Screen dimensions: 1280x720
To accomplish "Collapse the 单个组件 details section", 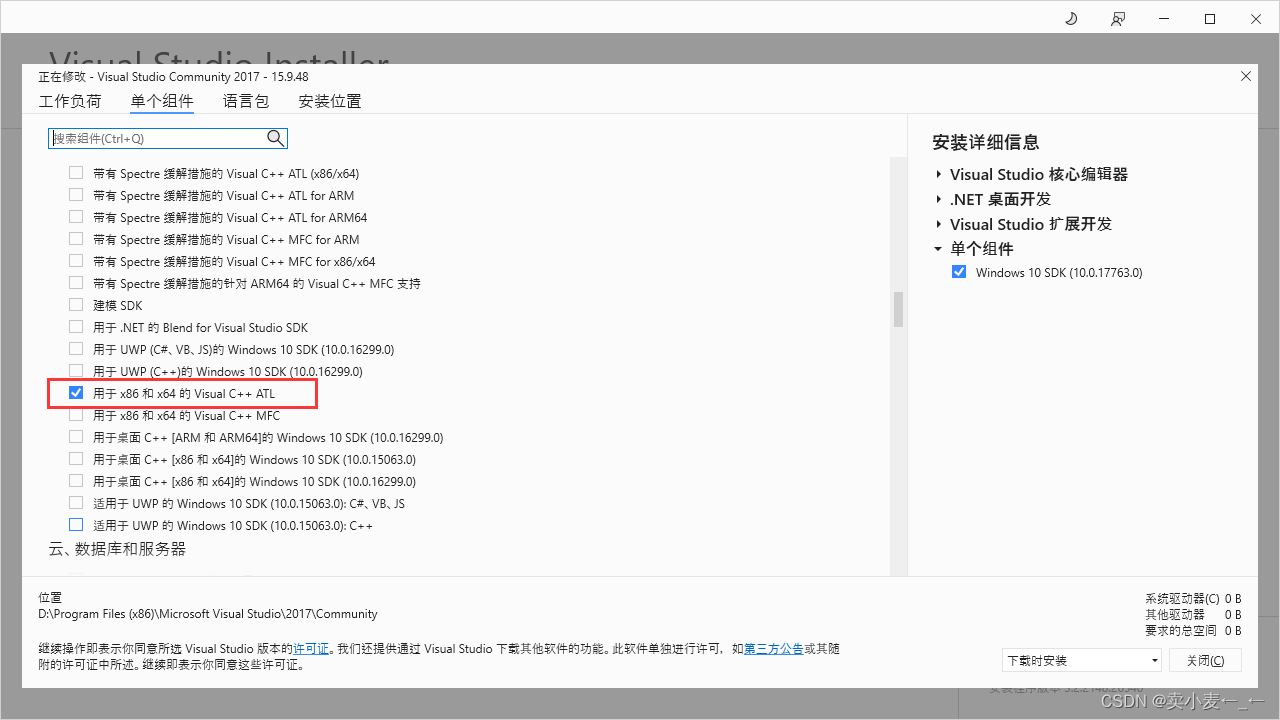I will (938, 249).
